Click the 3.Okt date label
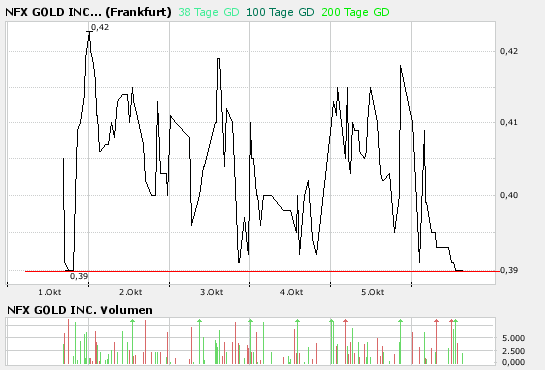 pos(211,292)
